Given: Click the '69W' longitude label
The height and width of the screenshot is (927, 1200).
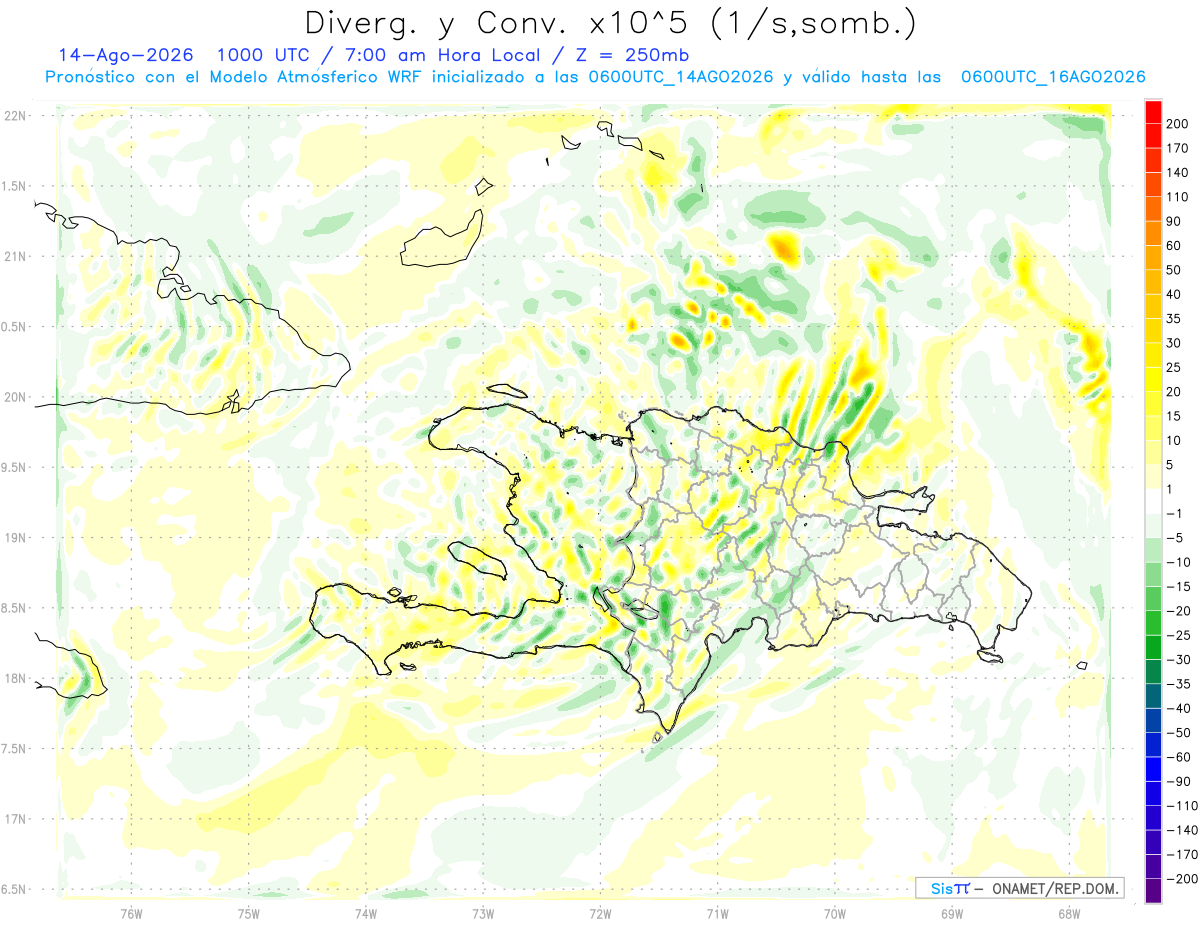Looking at the screenshot, I should pyautogui.click(x=952, y=913).
